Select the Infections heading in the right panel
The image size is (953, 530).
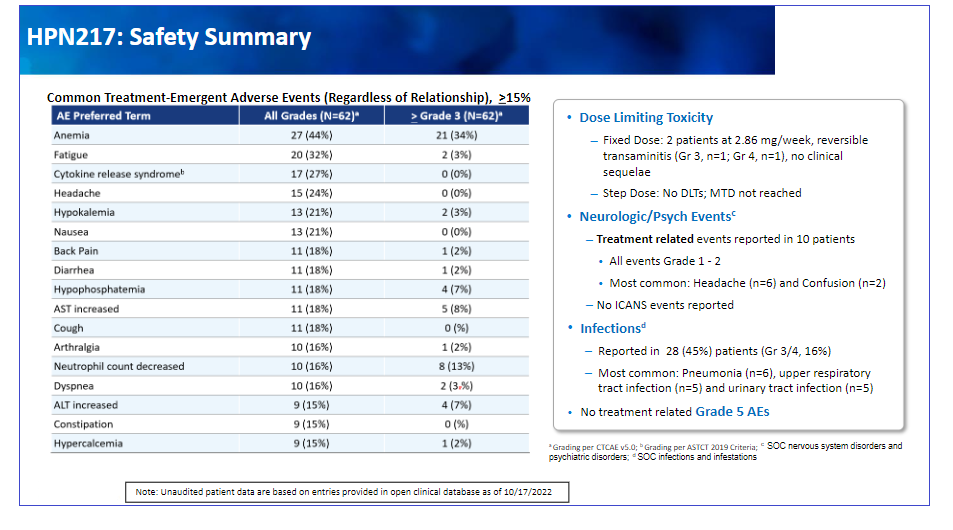click(612, 329)
